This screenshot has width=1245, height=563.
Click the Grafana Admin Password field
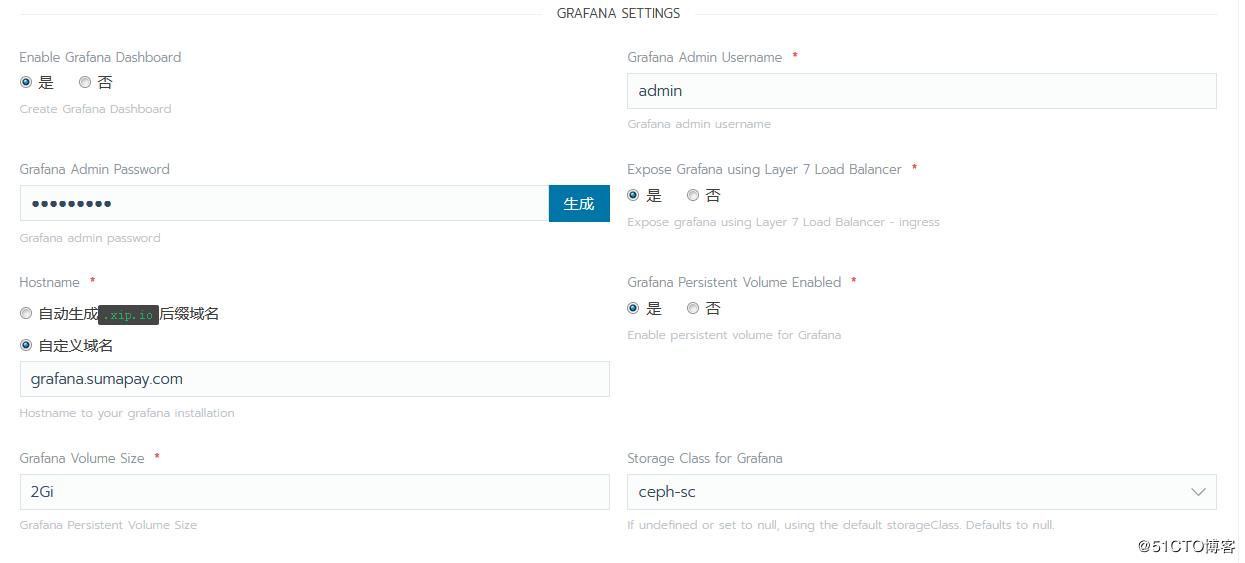284,204
